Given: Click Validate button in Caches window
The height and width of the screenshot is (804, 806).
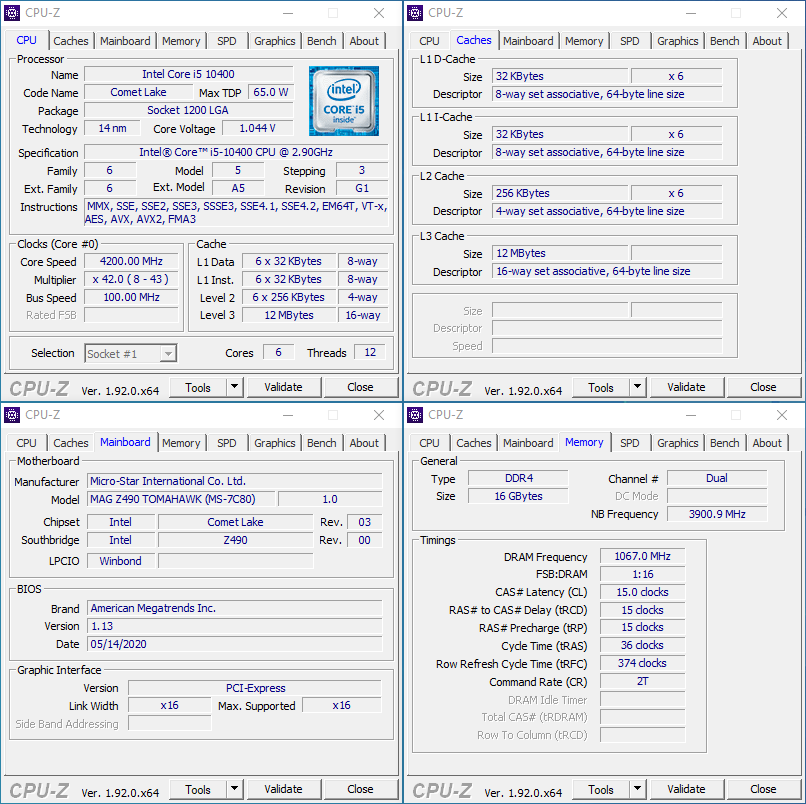Looking at the screenshot, I should [x=686, y=387].
